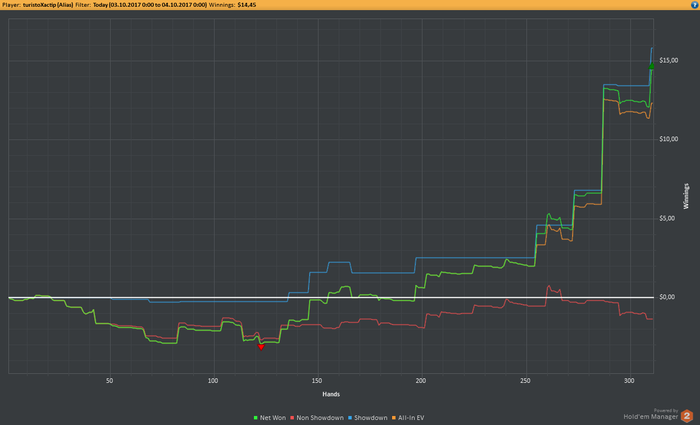The width and height of the screenshot is (700, 425).
Task: Toggle the All-In EV legend entry
Action: tap(408, 418)
